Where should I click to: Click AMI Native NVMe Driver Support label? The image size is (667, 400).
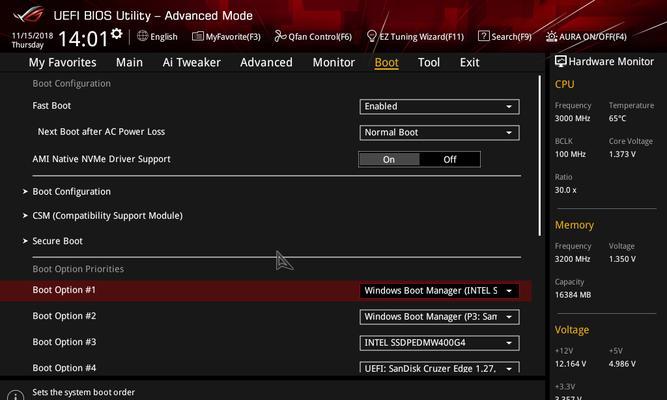(x=101, y=159)
